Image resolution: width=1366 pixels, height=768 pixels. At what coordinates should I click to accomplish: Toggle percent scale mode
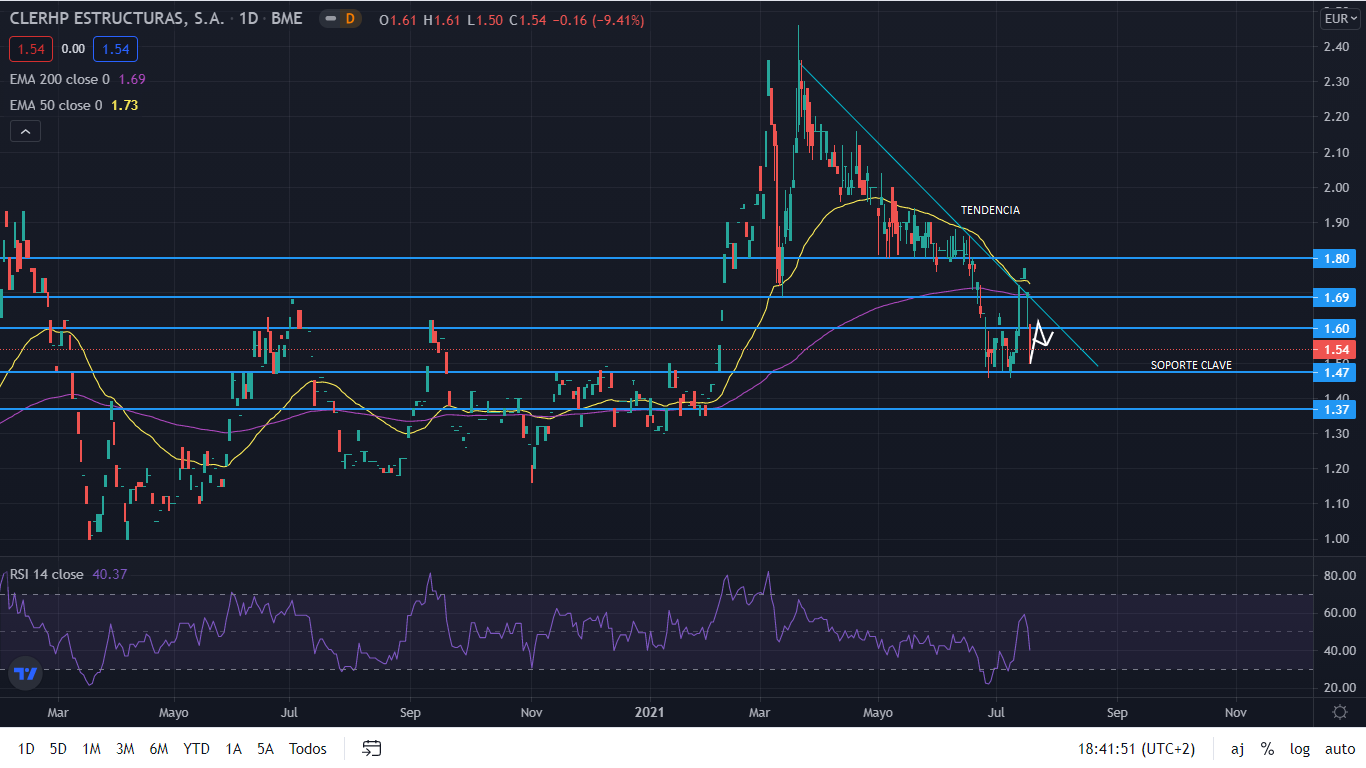pyautogui.click(x=1267, y=749)
